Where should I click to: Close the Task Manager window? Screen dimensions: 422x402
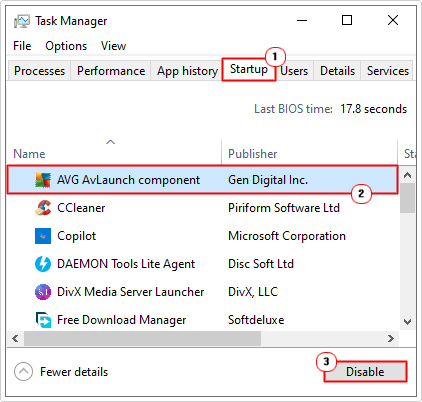tap(393, 21)
